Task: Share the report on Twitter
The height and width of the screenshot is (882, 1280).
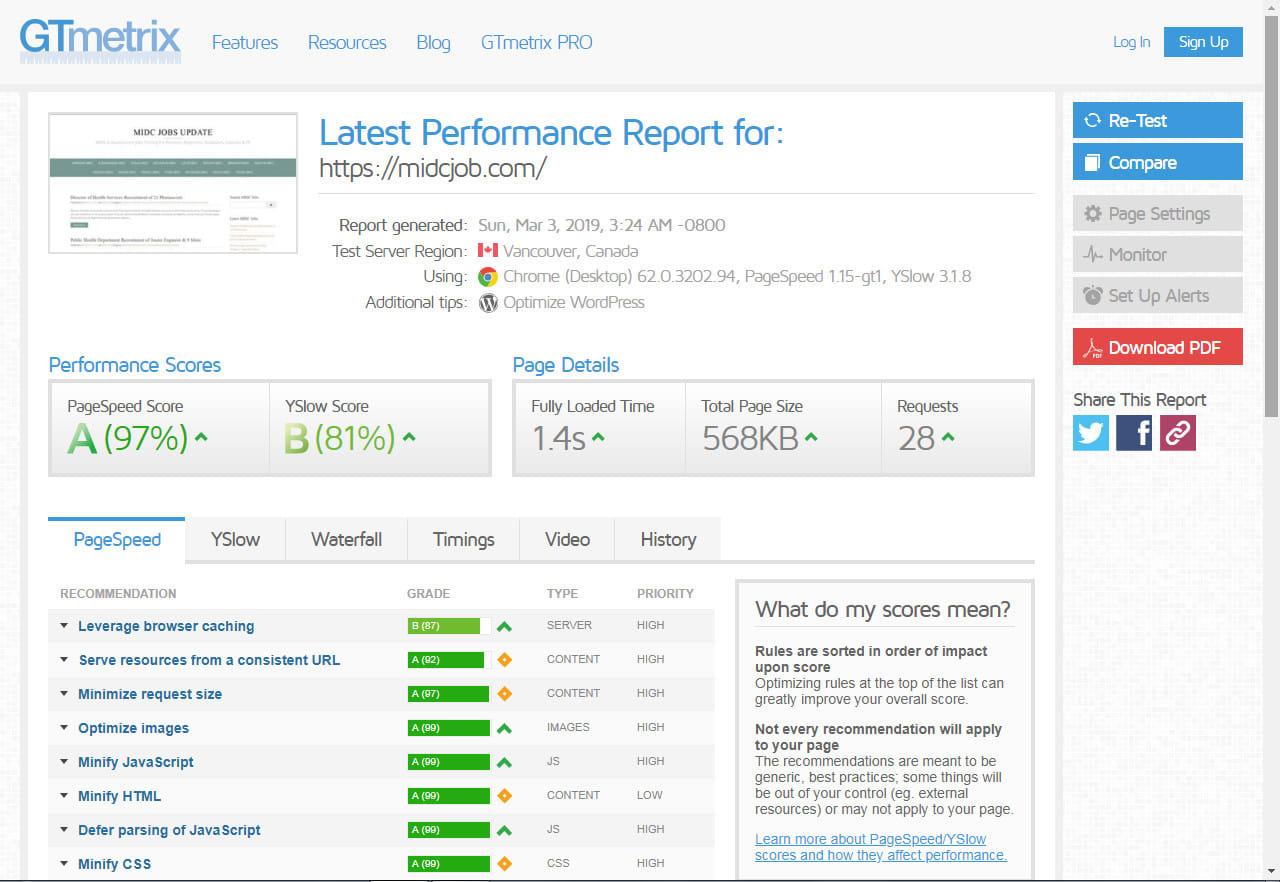Action: click(x=1090, y=432)
